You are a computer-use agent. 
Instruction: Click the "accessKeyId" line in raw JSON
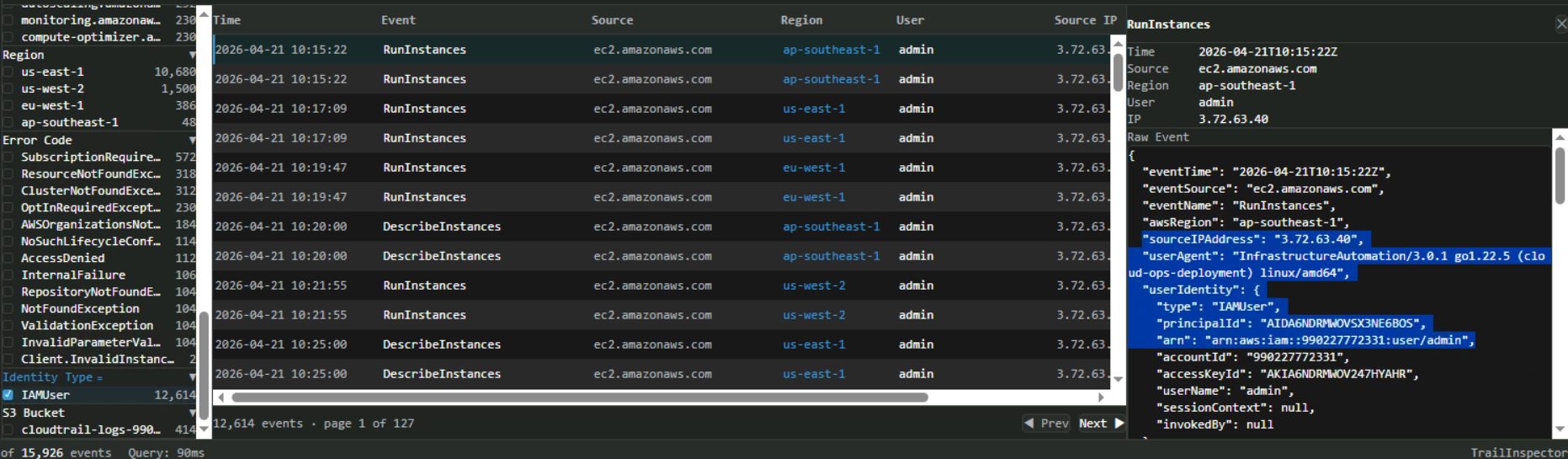coord(1288,374)
